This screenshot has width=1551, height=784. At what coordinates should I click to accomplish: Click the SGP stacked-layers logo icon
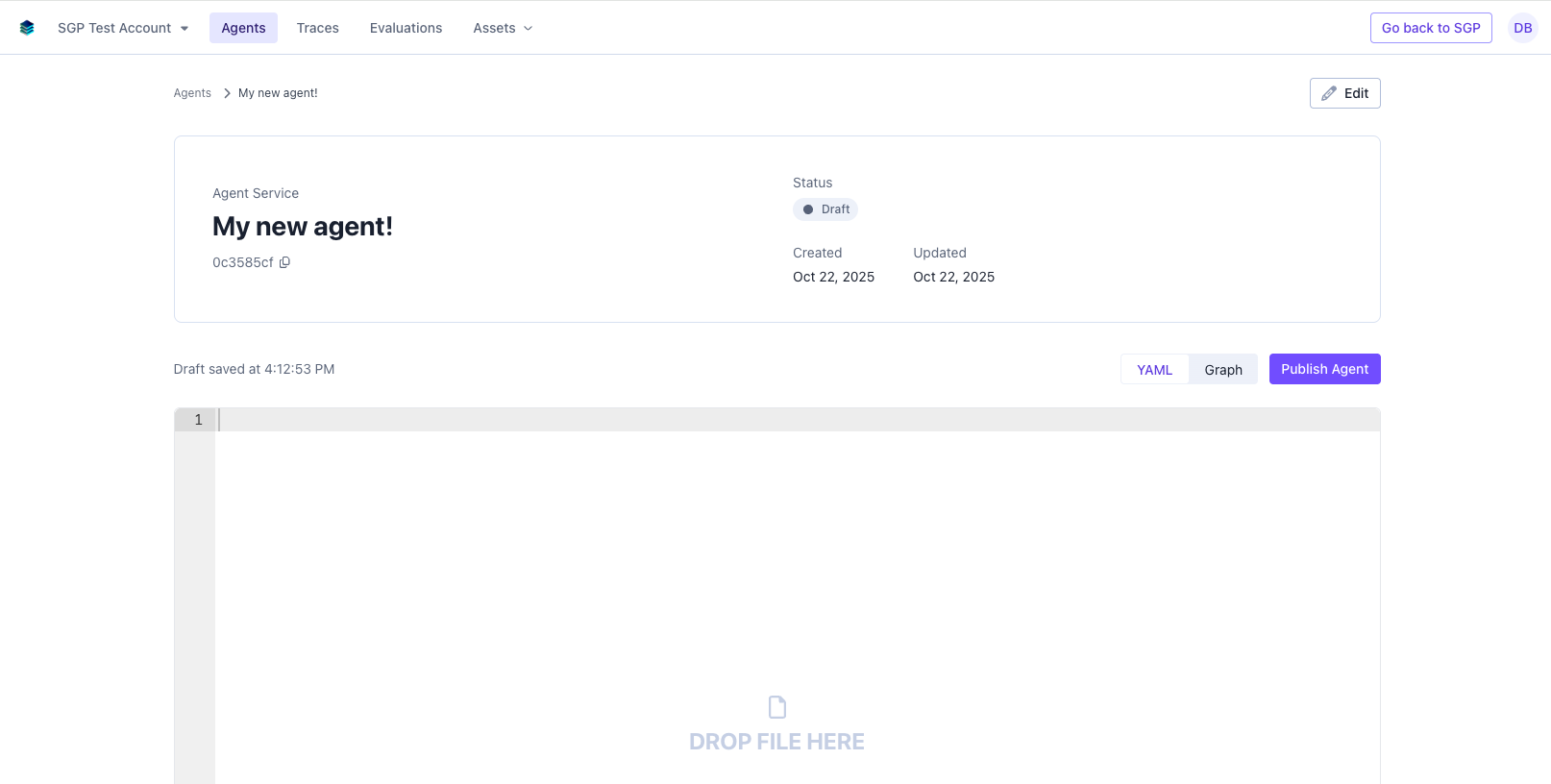pos(27,28)
